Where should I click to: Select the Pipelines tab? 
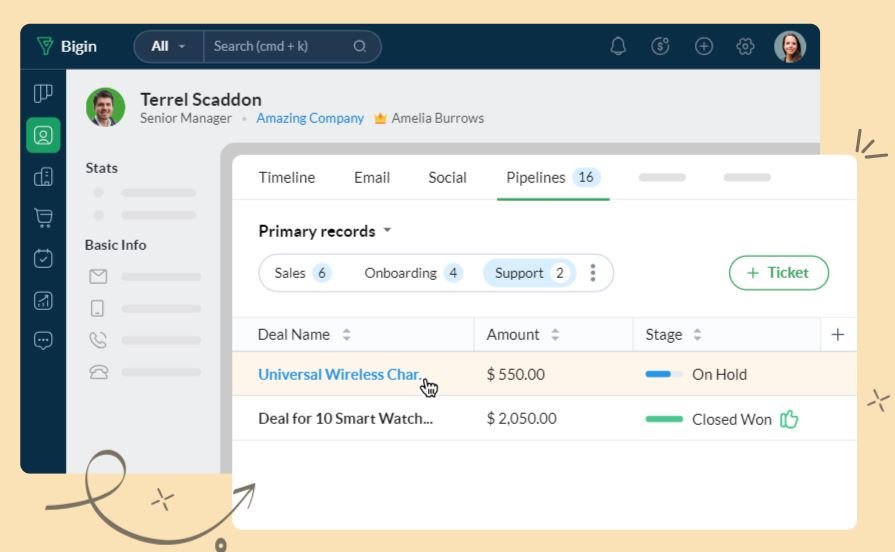coord(553,178)
